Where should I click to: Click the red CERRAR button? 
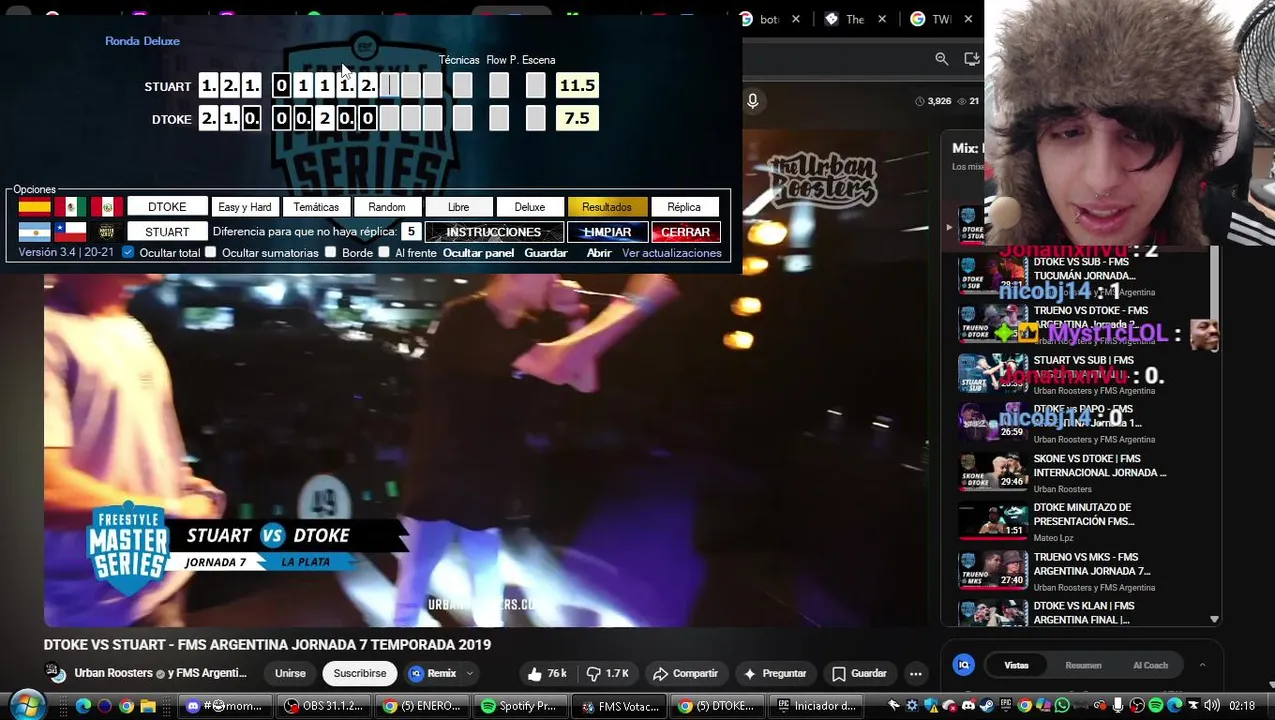(685, 232)
